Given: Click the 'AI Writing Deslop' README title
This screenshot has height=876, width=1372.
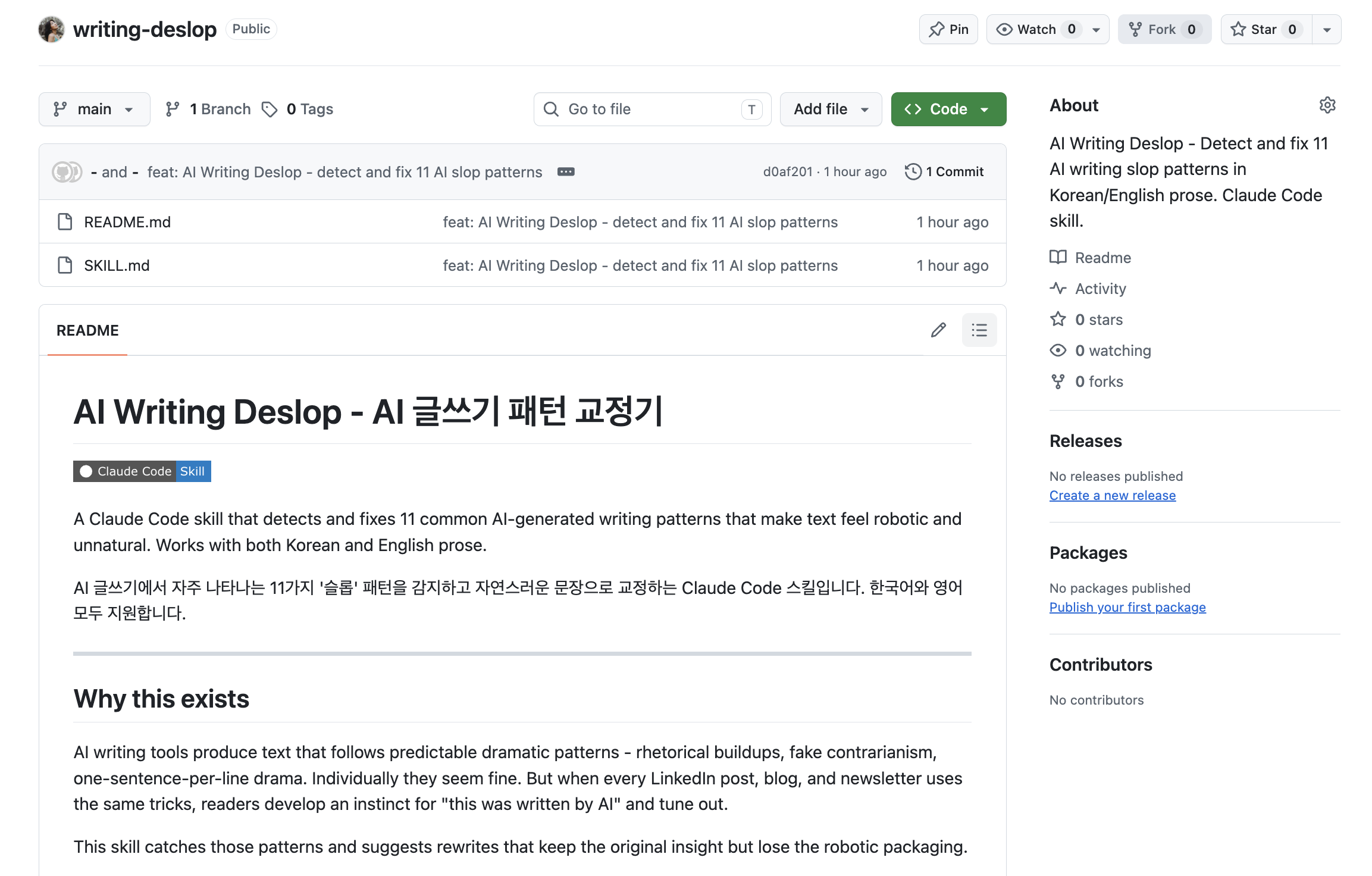Looking at the screenshot, I should [368, 412].
